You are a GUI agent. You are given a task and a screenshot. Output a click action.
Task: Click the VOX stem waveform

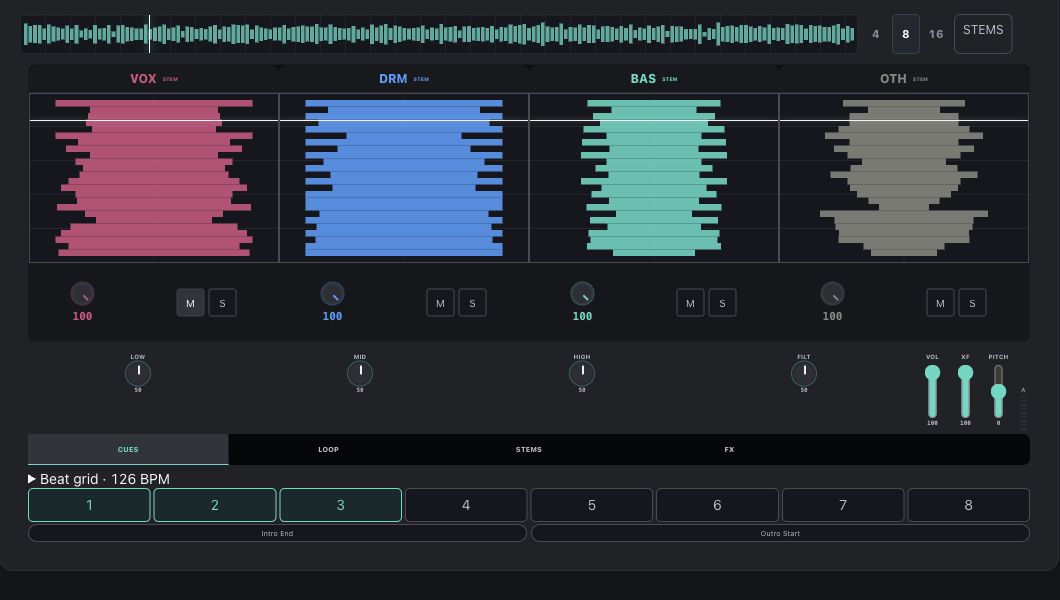point(154,178)
